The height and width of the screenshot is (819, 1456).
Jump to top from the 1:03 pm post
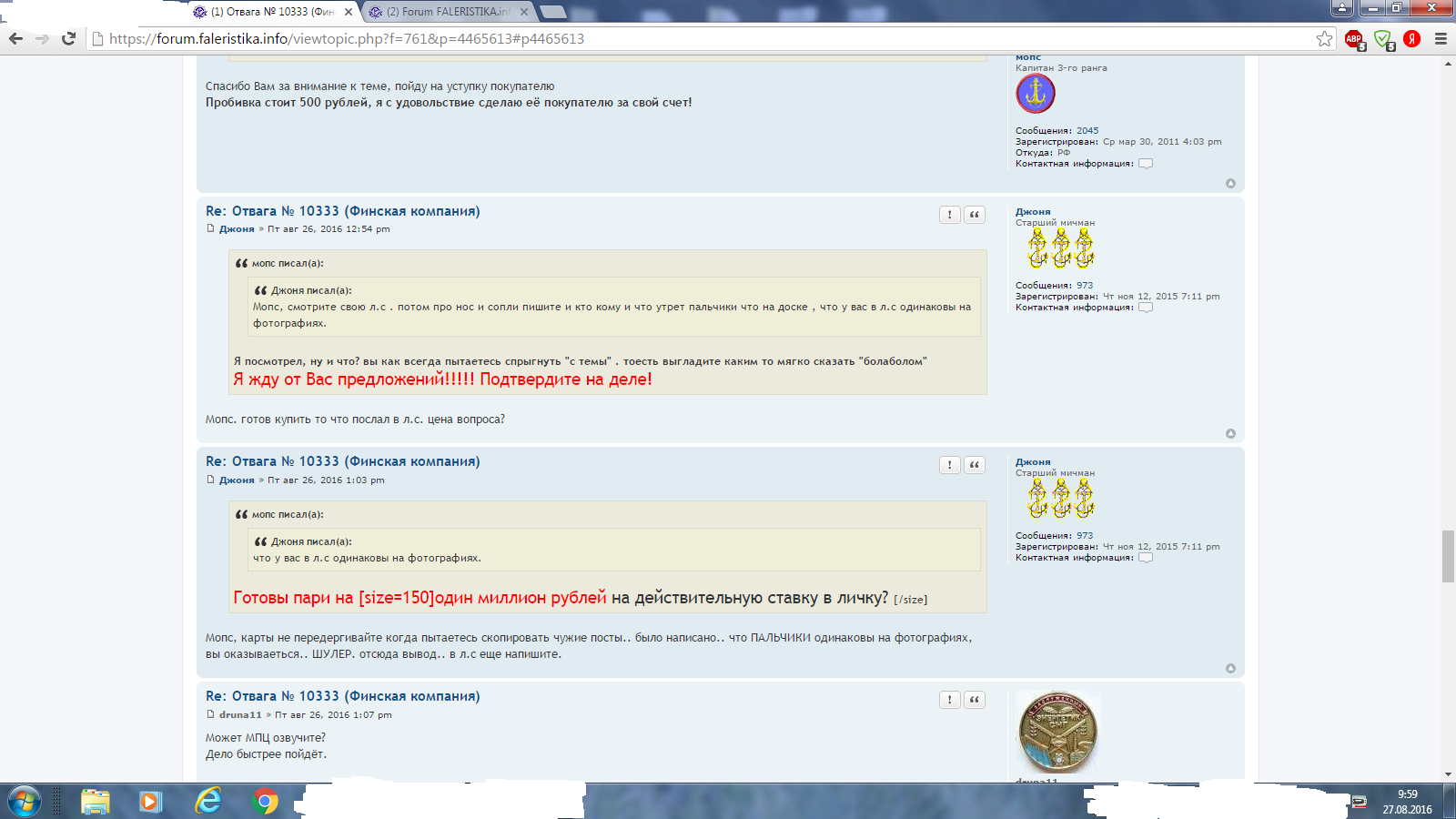click(1230, 669)
